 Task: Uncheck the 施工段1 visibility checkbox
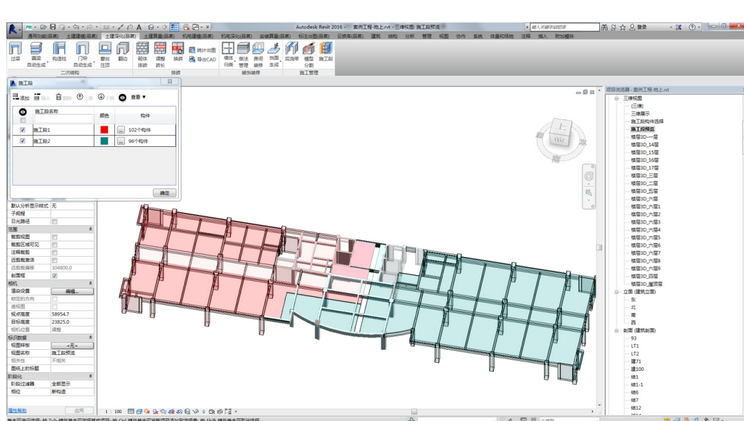click(x=22, y=130)
